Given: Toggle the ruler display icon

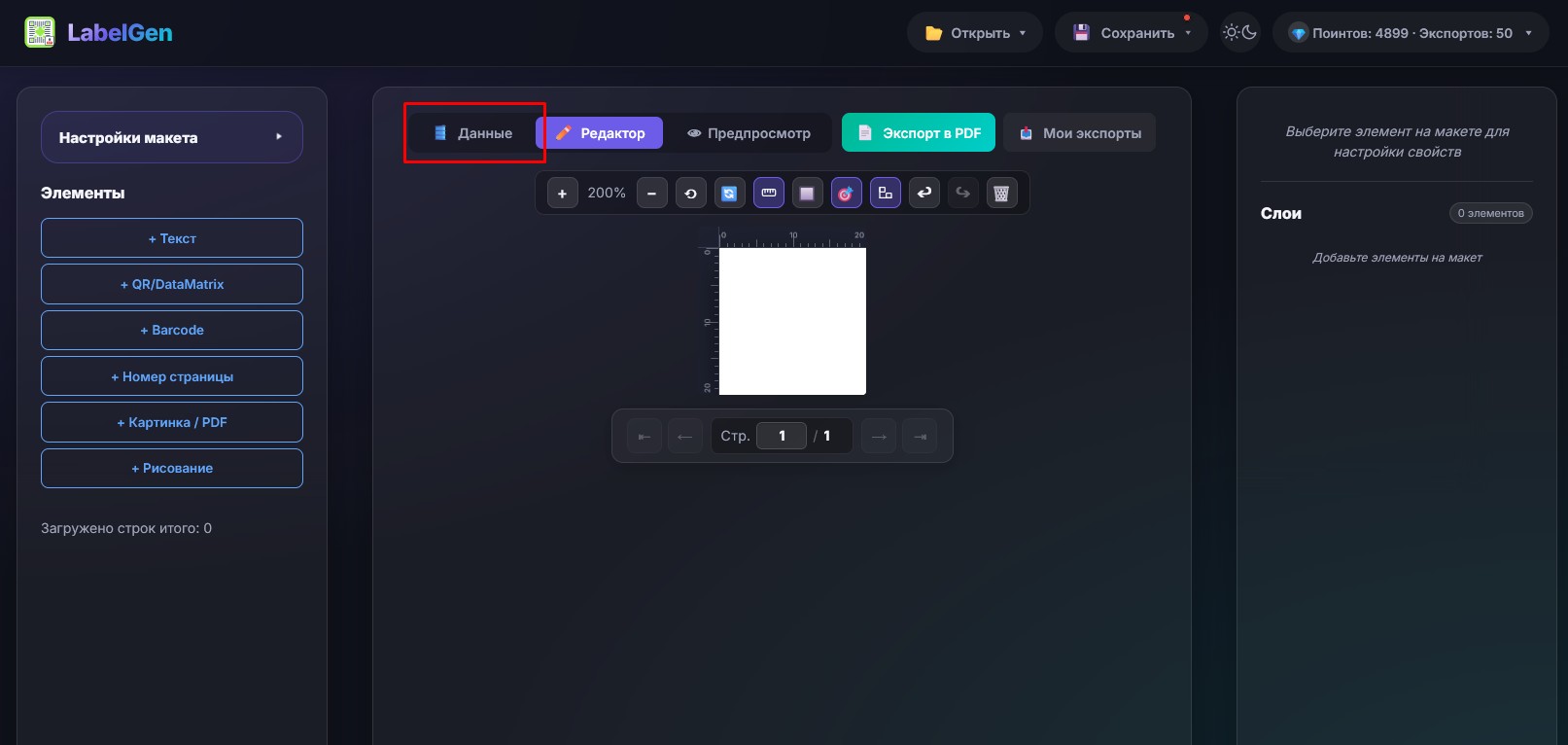Looking at the screenshot, I should [768, 194].
